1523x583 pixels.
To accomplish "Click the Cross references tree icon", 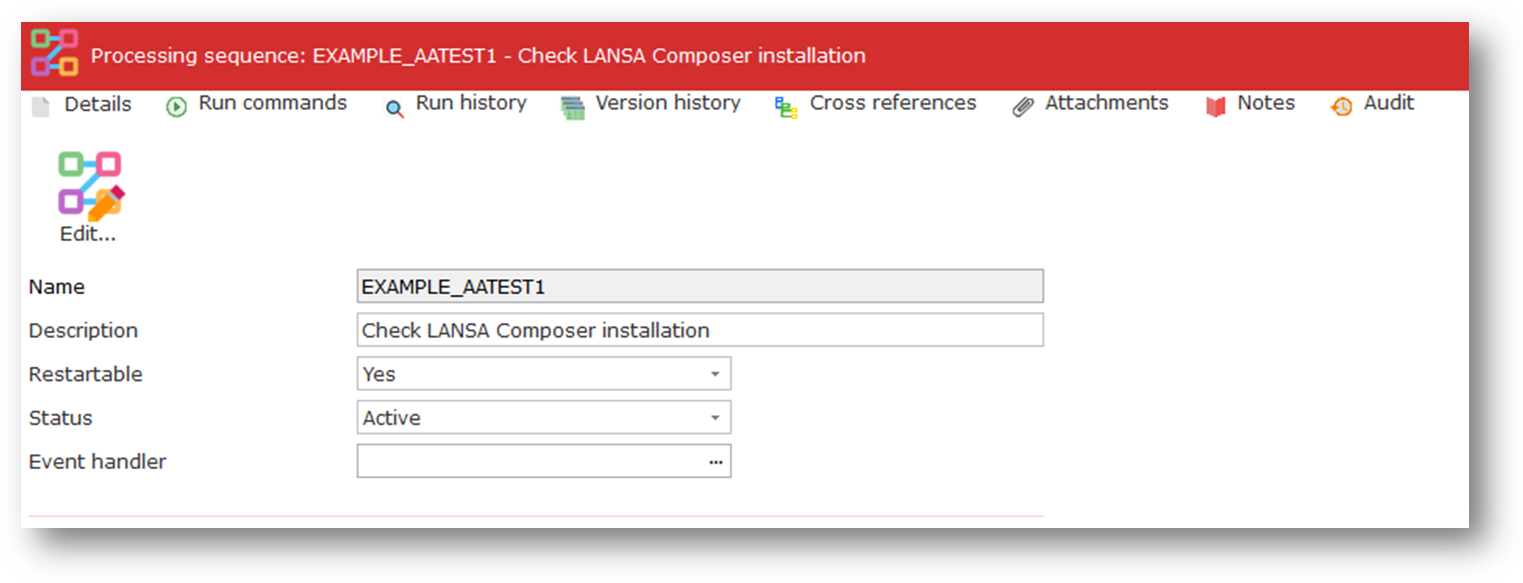I will (787, 107).
